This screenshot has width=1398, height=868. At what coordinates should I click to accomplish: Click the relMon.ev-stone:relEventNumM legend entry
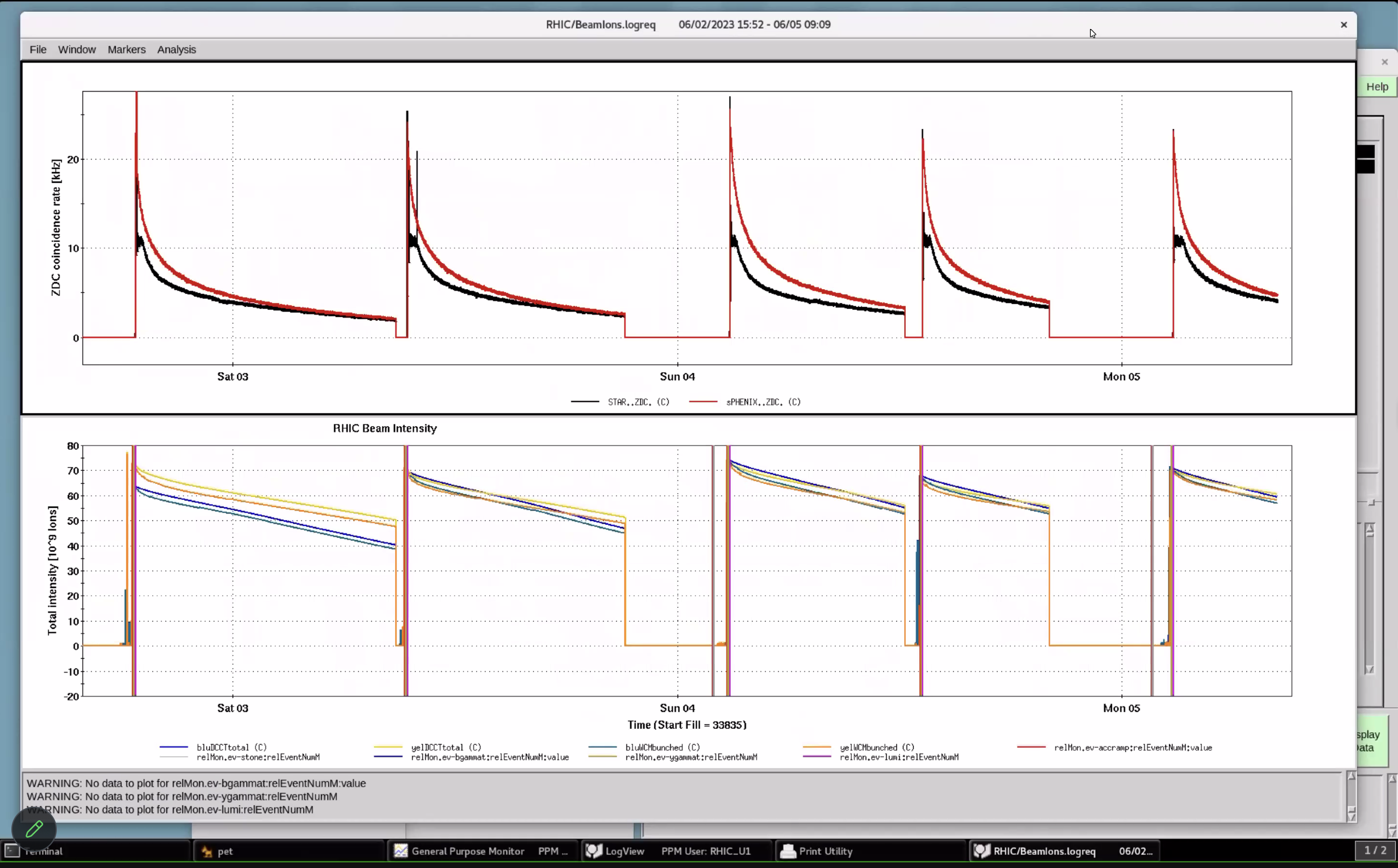239,757
